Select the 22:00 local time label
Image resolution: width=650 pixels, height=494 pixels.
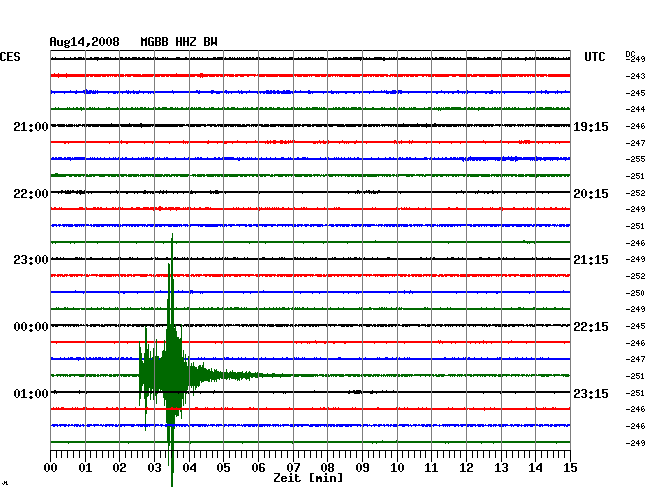pyautogui.click(x=31, y=194)
